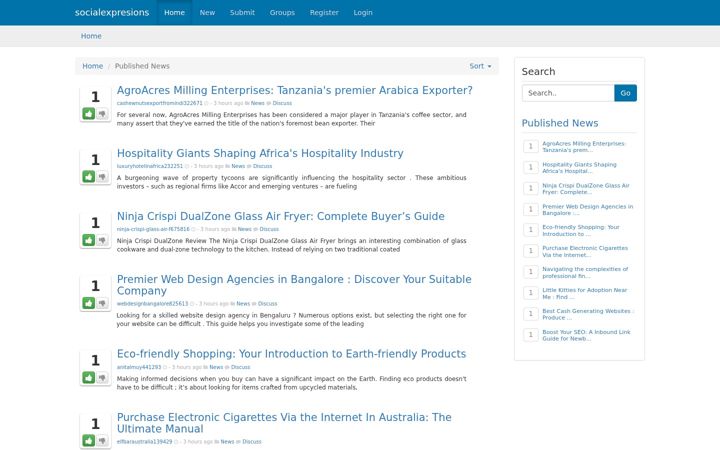Open the Login page

[363, 12]
